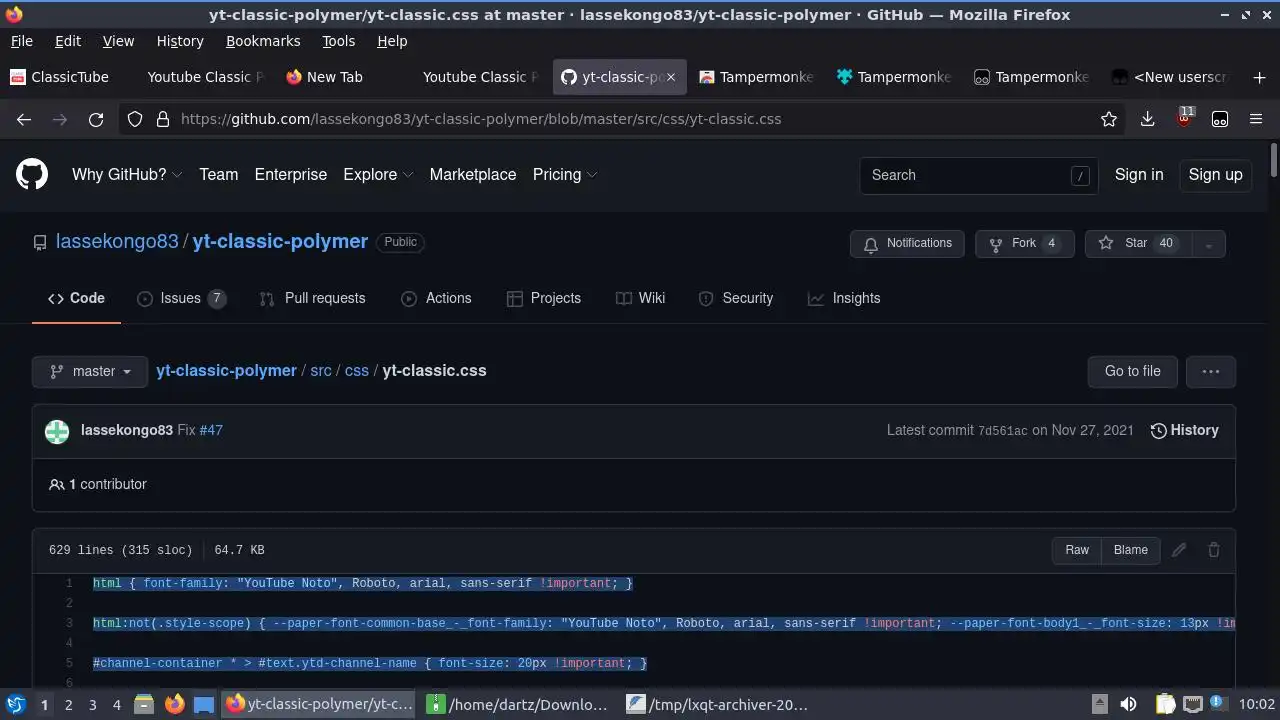
Task: Open the Issues repository tab
Action: click(x=181, y=298)
